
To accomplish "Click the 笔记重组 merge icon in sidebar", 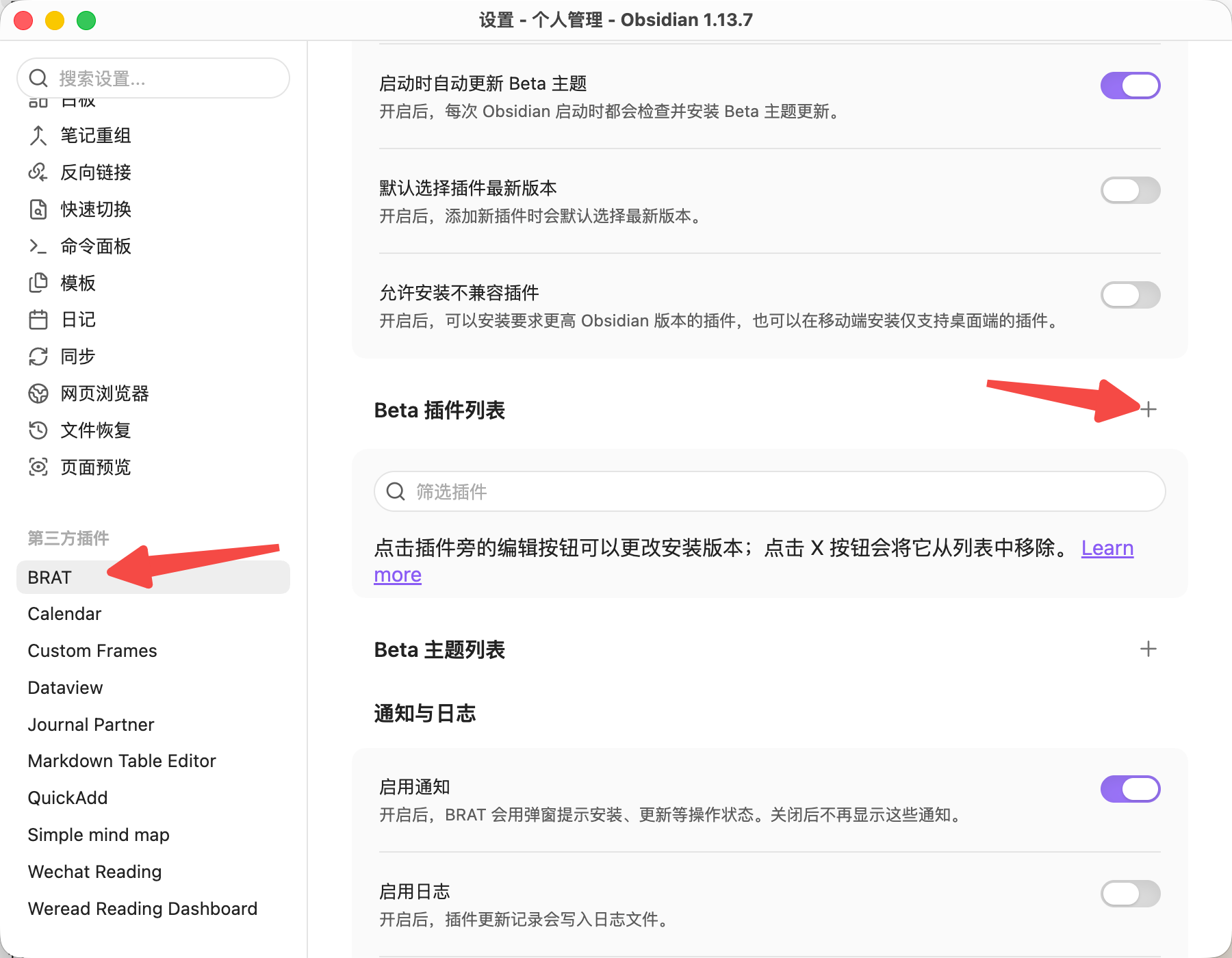I will [x=38, y=135].
